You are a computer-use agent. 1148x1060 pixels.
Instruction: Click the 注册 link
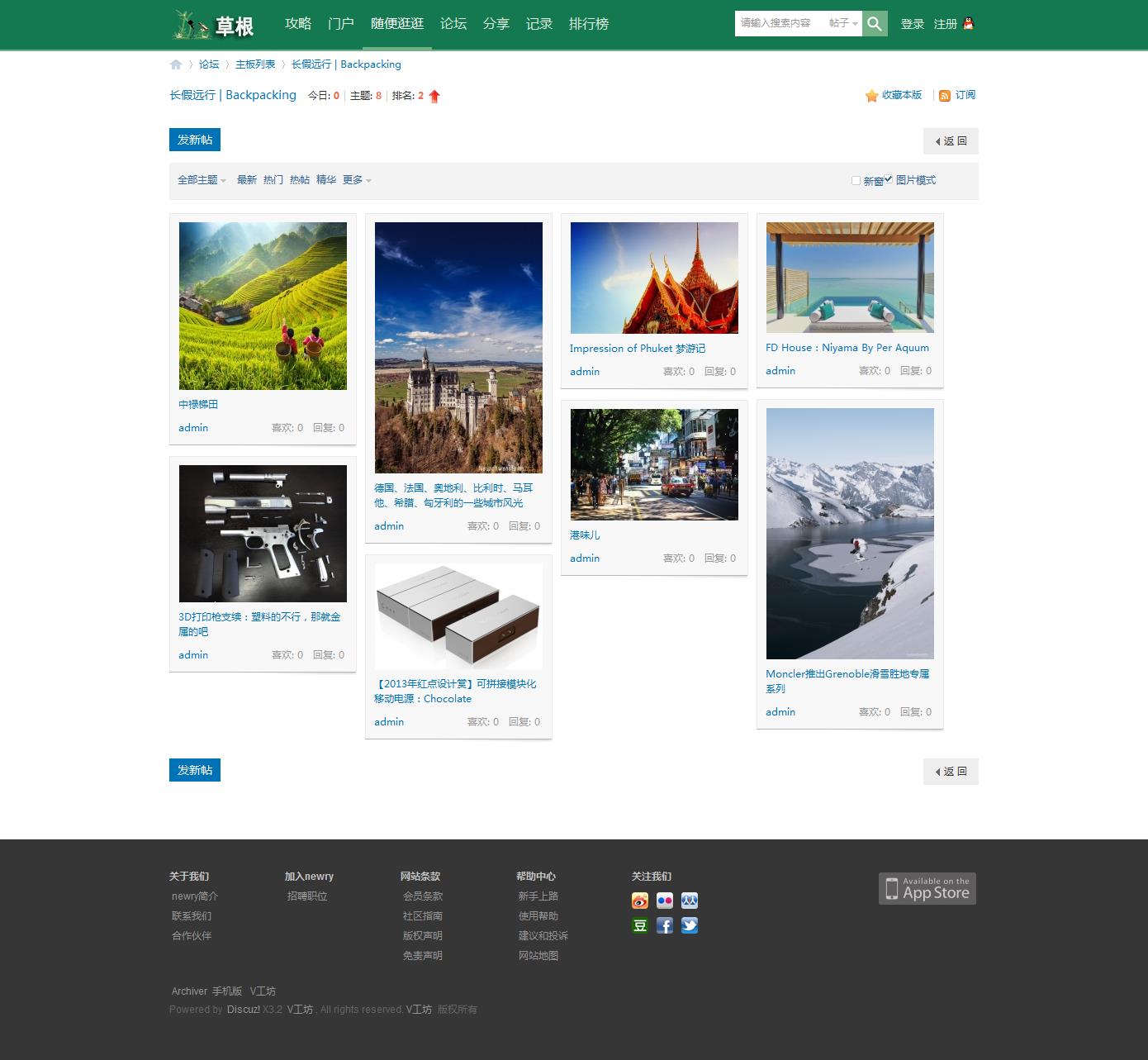coord(946,24)
